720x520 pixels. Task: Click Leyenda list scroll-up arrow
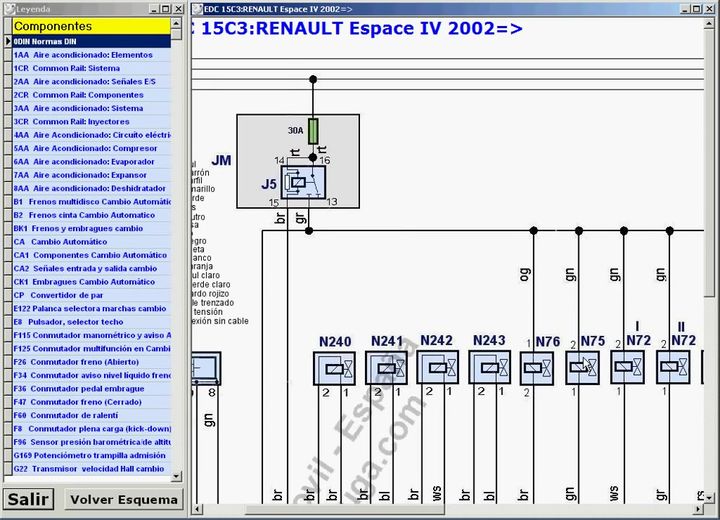point(176,23)
